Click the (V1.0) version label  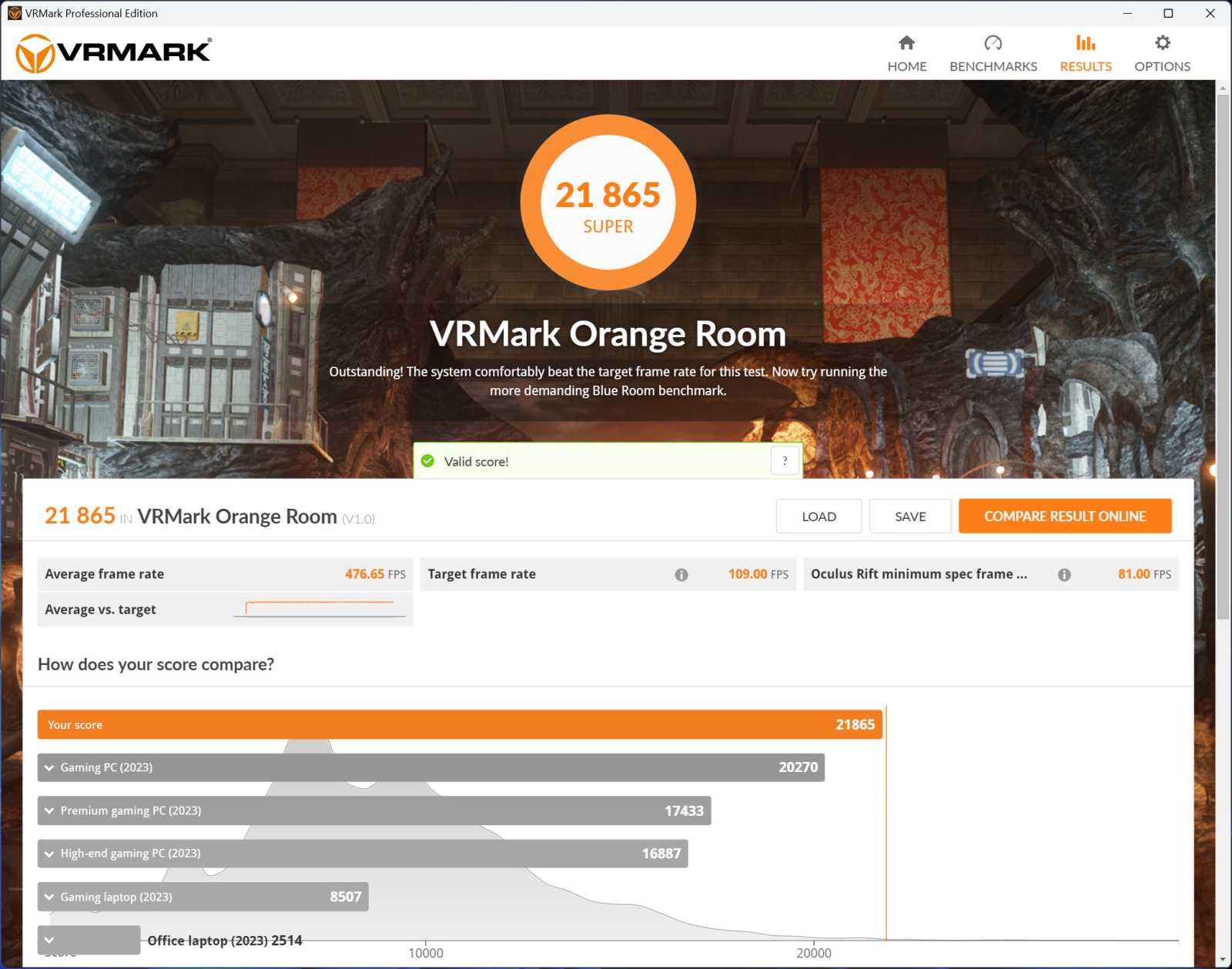coord(358,519)
